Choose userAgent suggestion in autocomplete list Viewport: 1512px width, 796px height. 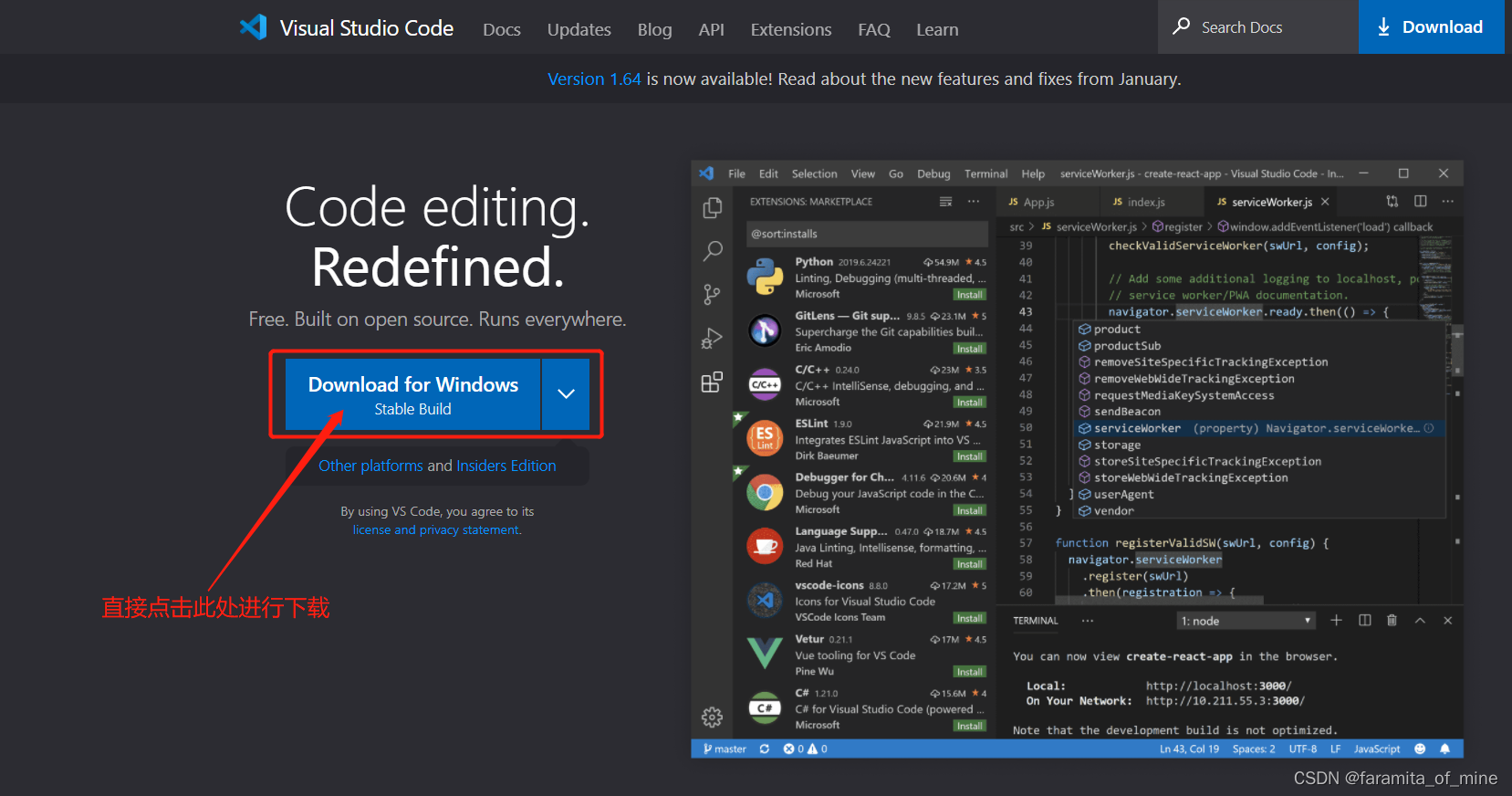pyautogui.click(x=1259, y=495)
